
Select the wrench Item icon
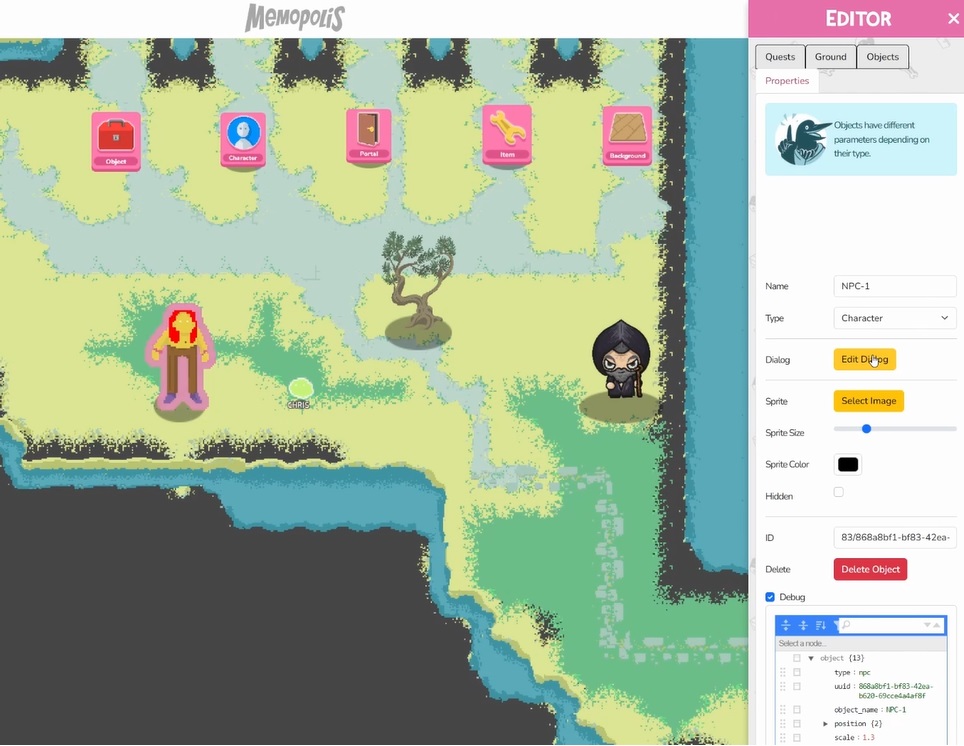(506, 134)
